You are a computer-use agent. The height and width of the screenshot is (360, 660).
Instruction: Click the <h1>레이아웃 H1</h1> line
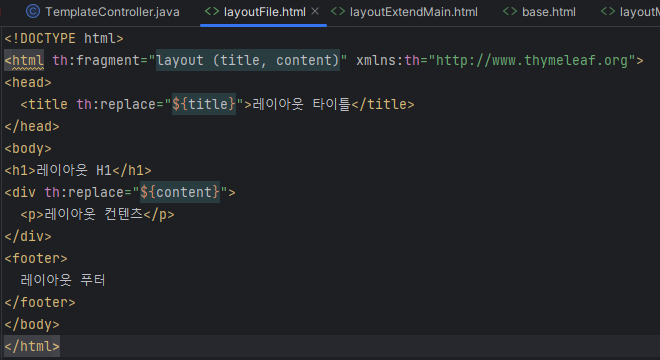(78, 170)
